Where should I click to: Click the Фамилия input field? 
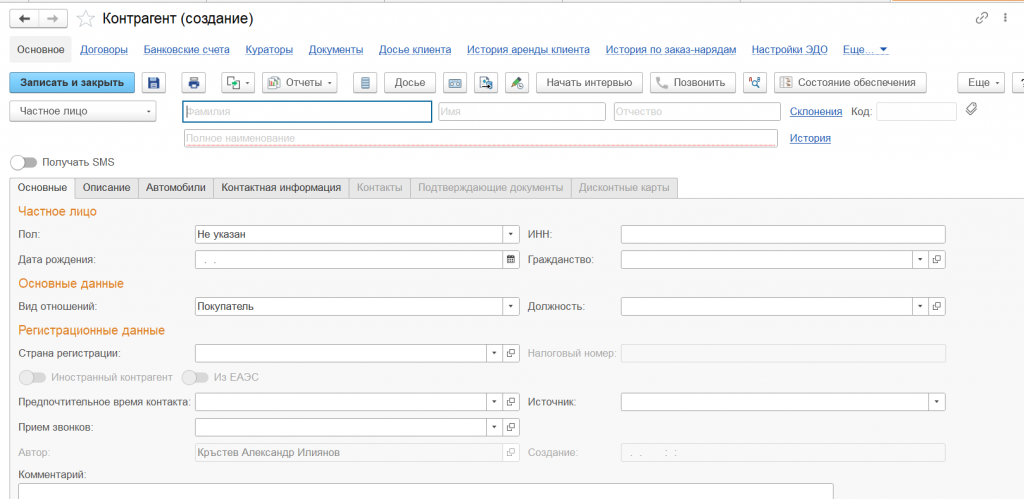[307, 112]
